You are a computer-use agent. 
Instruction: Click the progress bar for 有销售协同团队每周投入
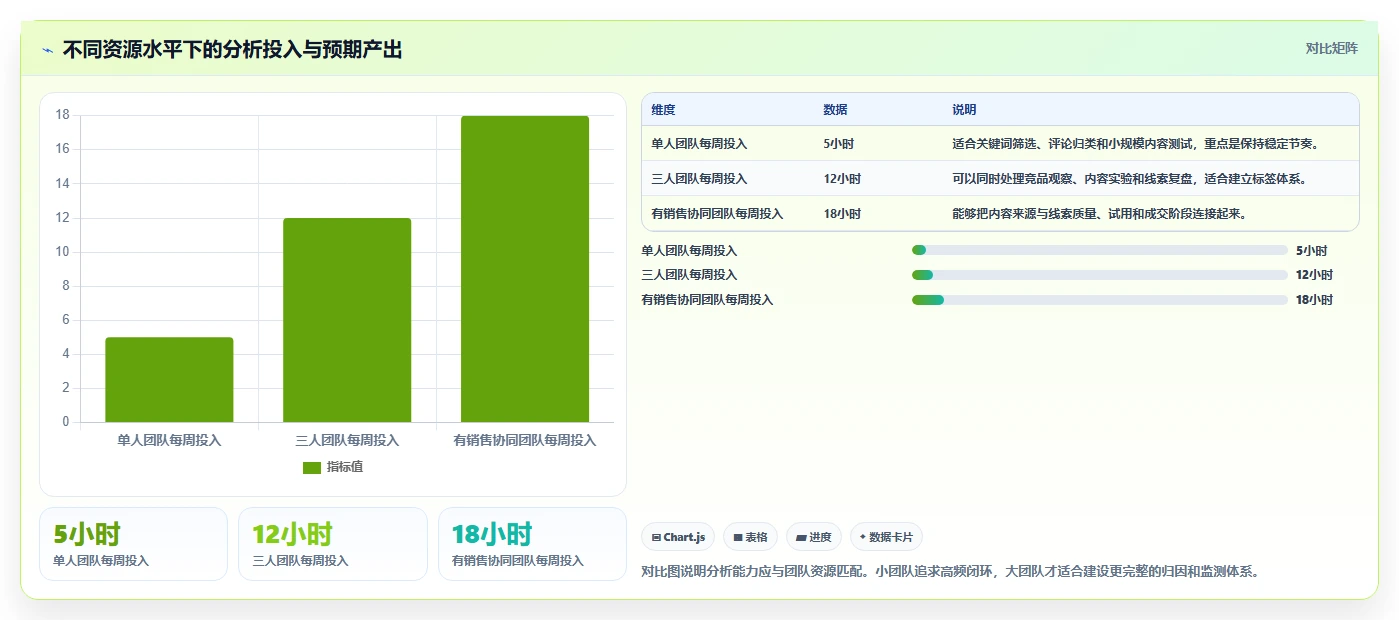click(1100, 300)
